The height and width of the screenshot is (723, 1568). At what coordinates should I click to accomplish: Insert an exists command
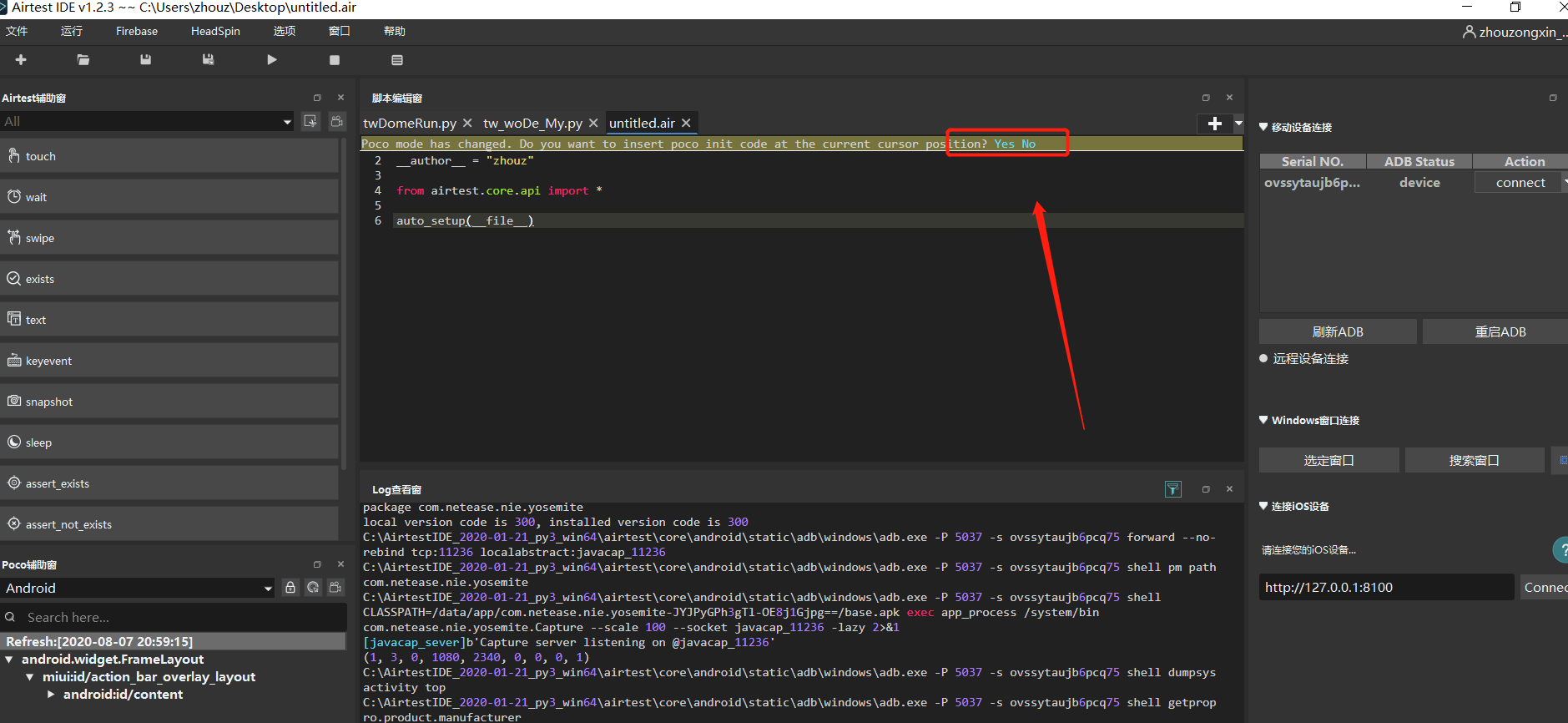coord(169,279)
